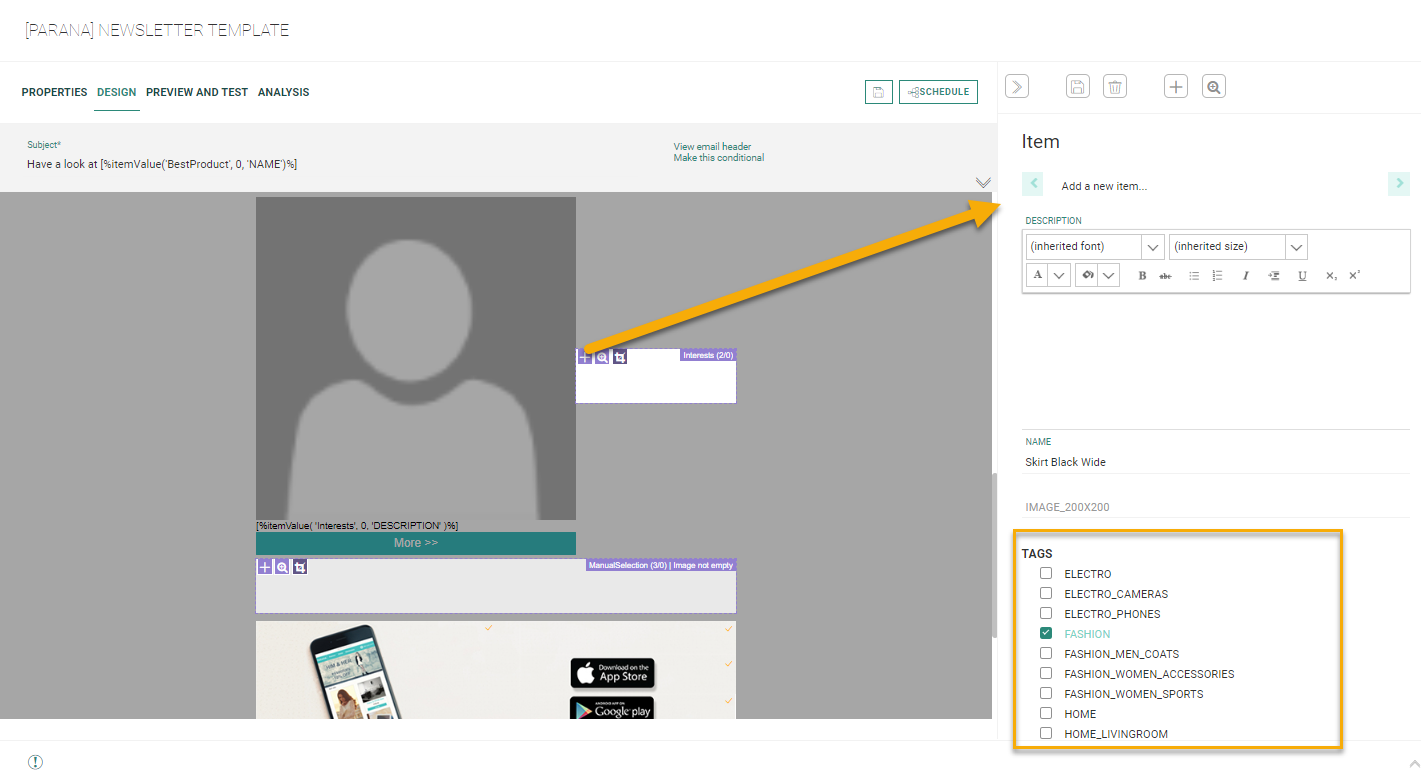Click the Make this conditional link
Viewport: 1421px width, 782px height.
(x=718, y=158)
